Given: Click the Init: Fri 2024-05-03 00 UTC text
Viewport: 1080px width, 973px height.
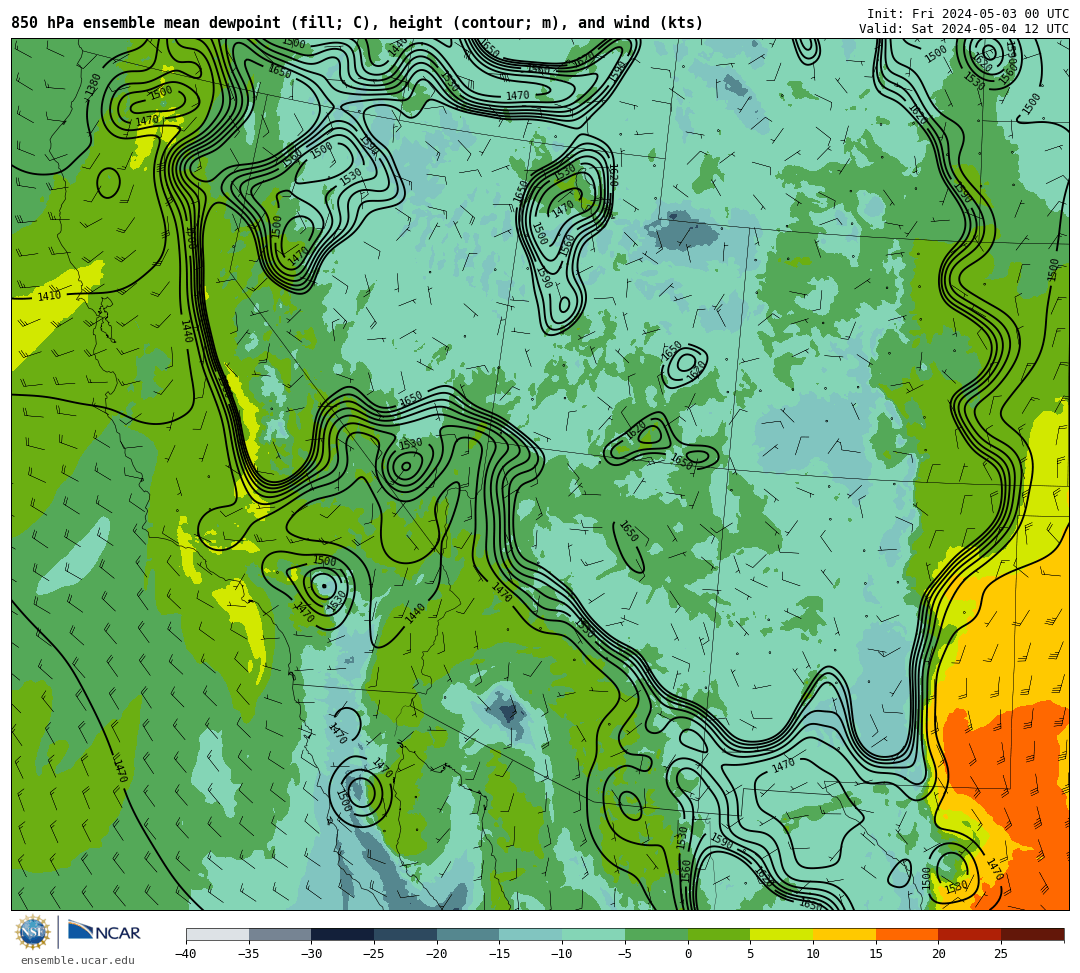Looking at the screenshot, I should (x=968, y=14).
